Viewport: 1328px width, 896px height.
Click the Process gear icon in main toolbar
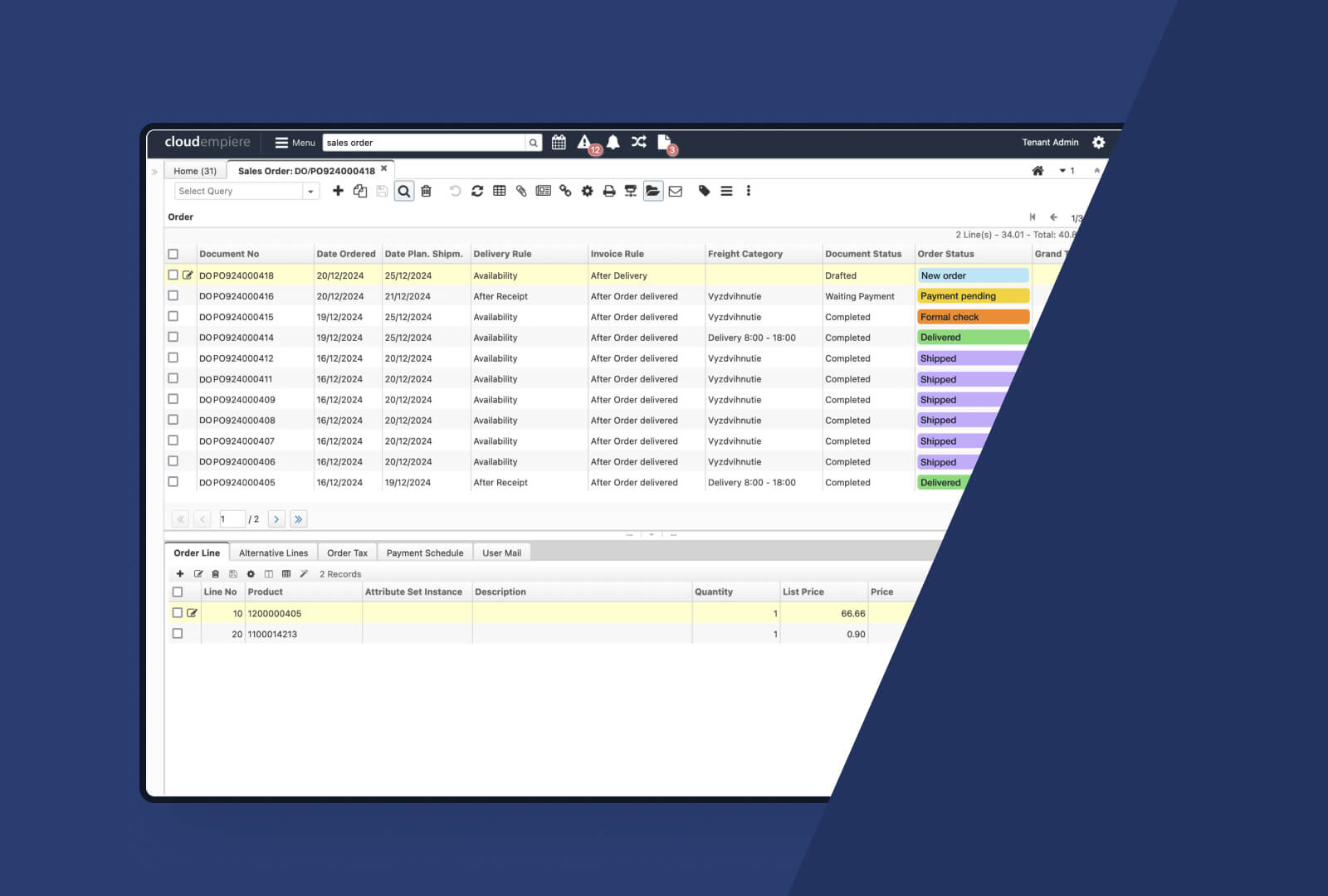587,191
